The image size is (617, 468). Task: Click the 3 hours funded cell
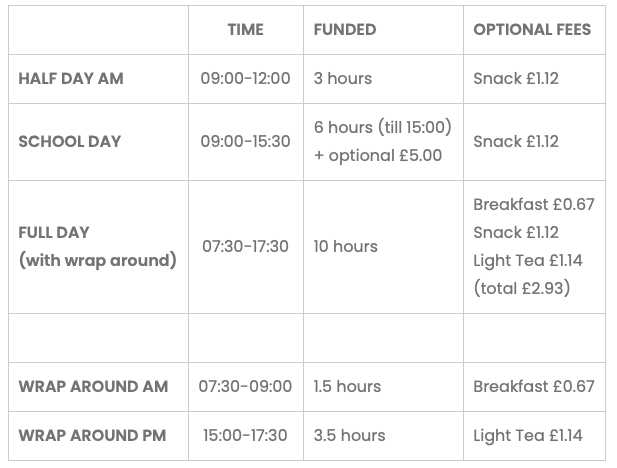[x=342, y=78]
